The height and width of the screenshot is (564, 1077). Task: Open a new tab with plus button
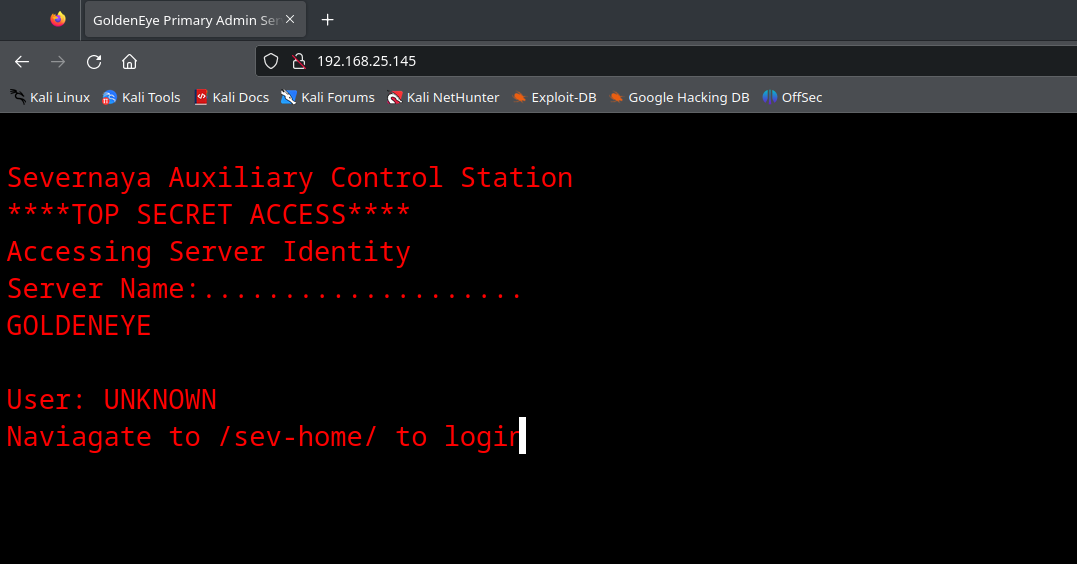click(328, 20)
